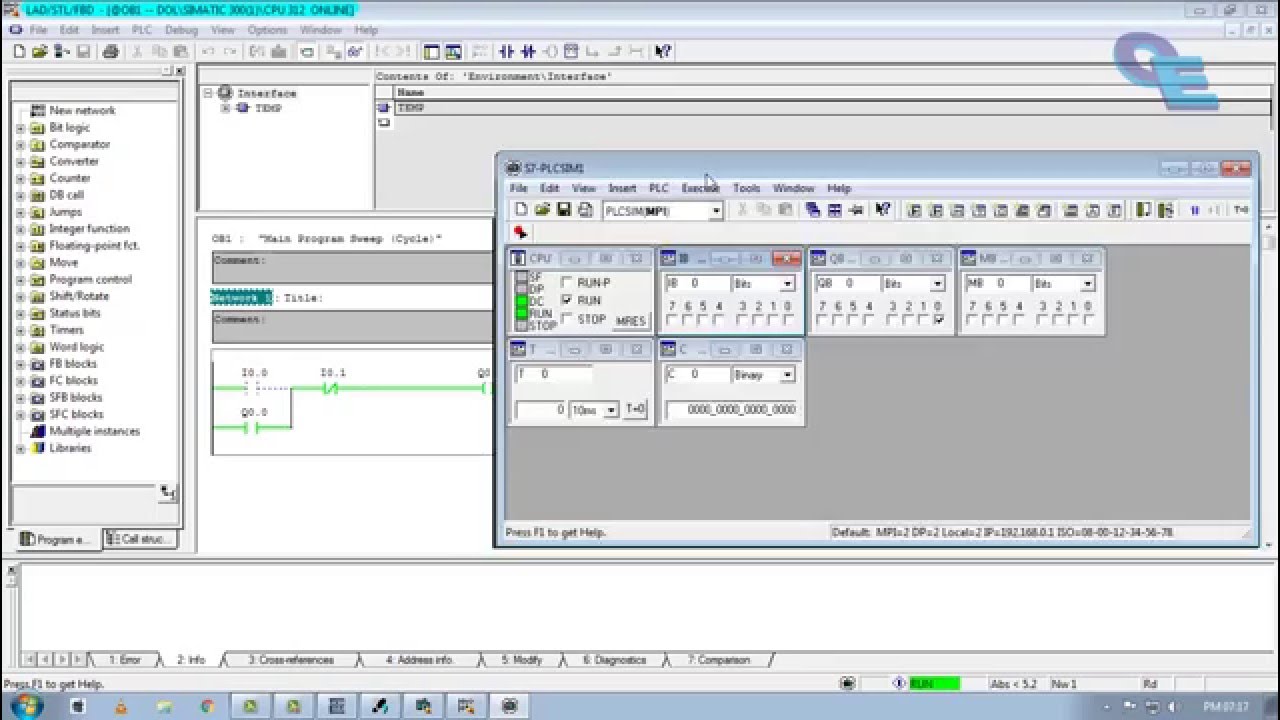Click the New file icon in the LAD/STL/FBD toolbar
The width and height of the screenshot is (1280, 720).
point(19,52)
